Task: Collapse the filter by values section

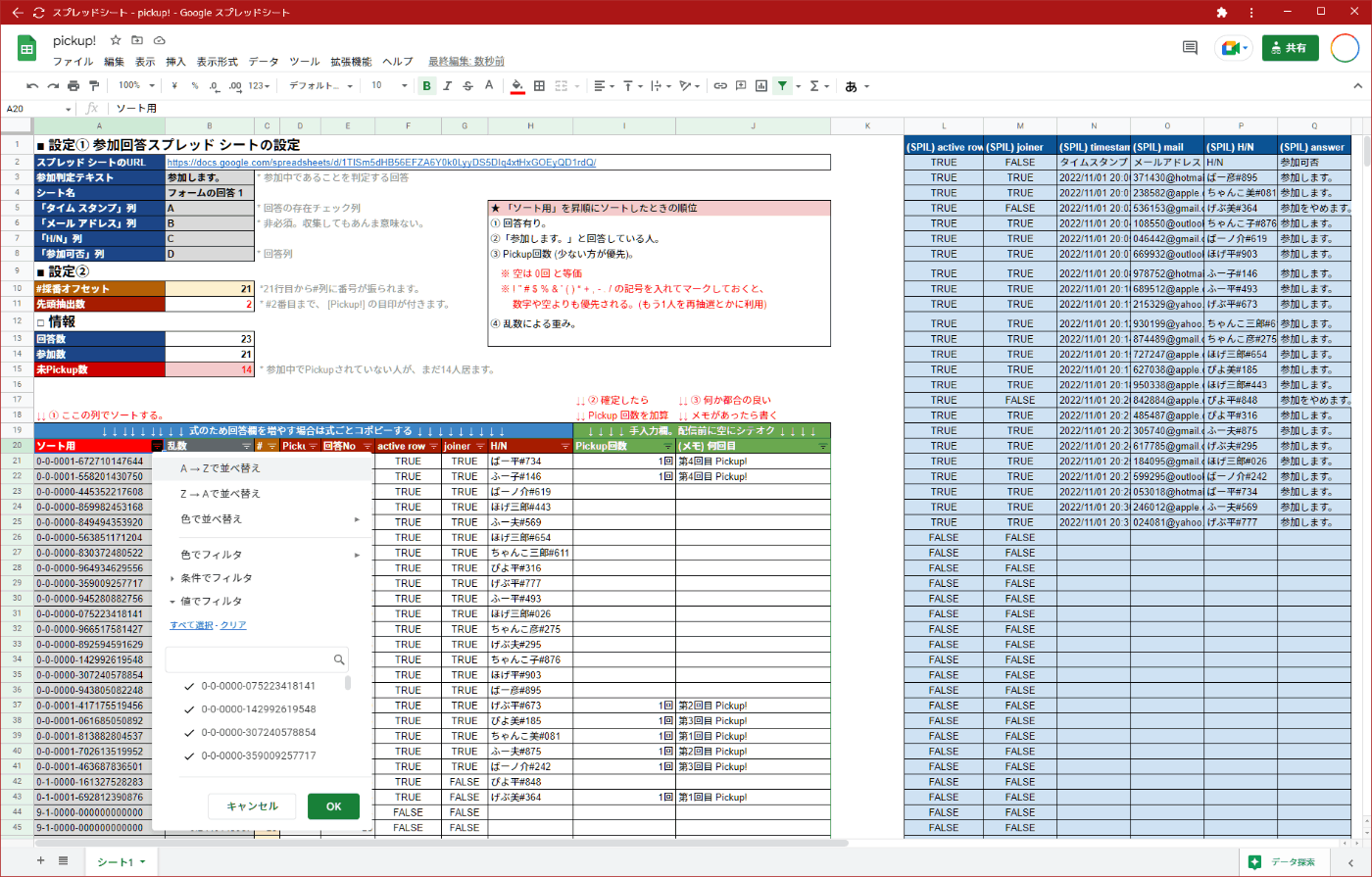Action: pos(173,602)
